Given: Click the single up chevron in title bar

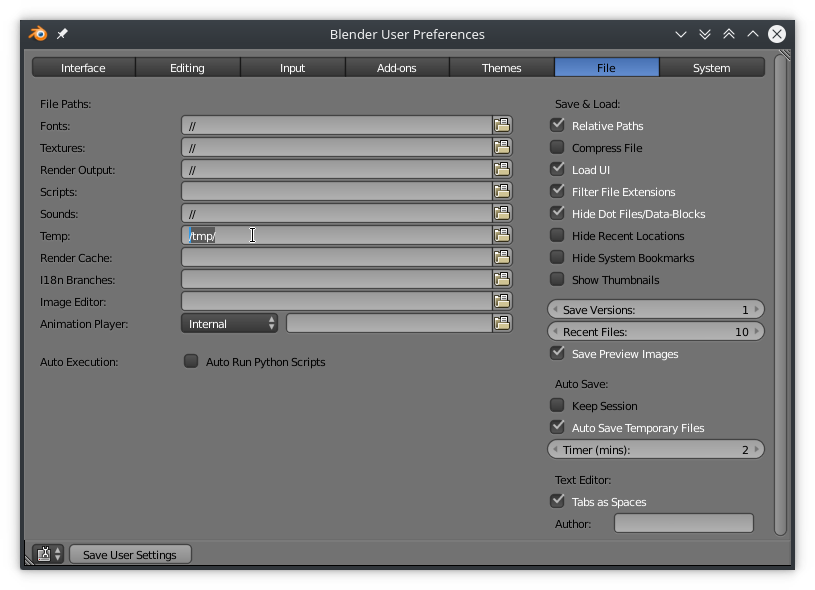Looking at the screenshot, I should pos(753,34).
